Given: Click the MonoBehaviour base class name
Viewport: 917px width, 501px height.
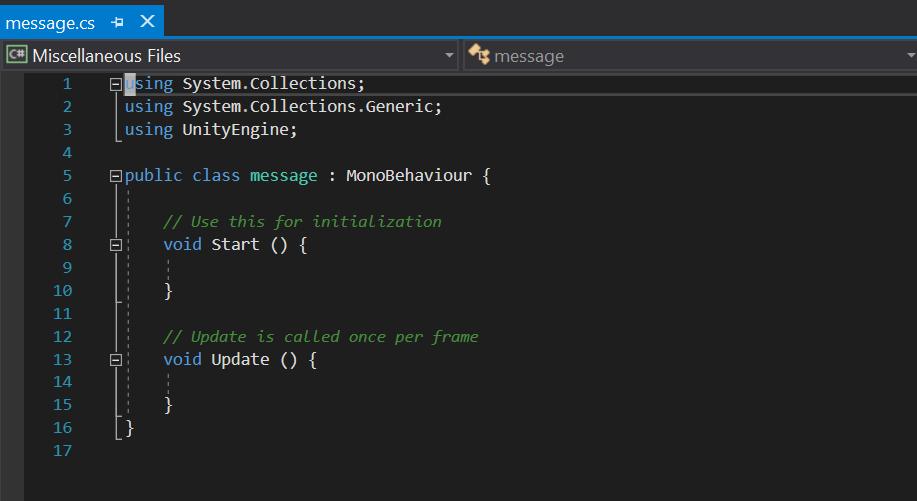Looking at the screenshot, I should click(x=408, y=176).
